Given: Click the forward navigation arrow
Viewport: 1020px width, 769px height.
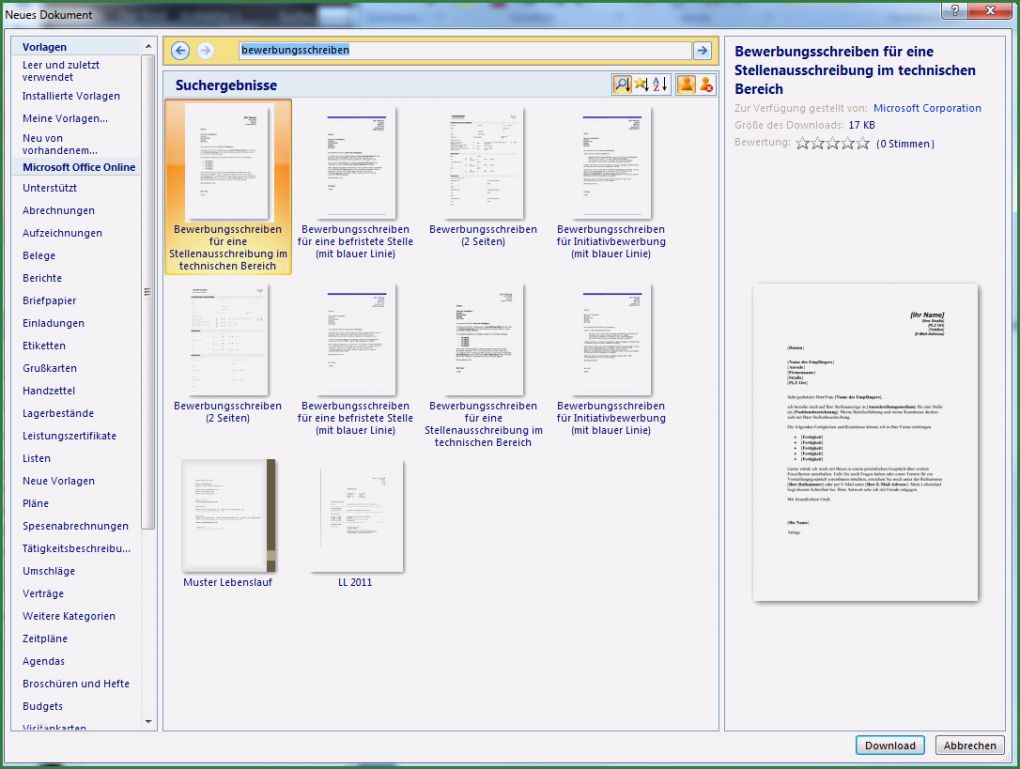Looking at the screenshot, I should tap(205, 50).
